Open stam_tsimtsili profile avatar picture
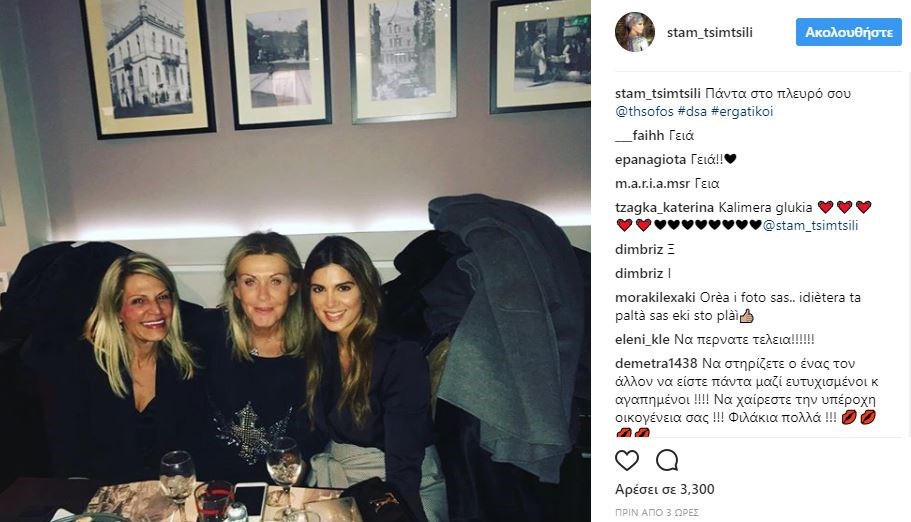The image size is (911, 522). coord(634,32)
